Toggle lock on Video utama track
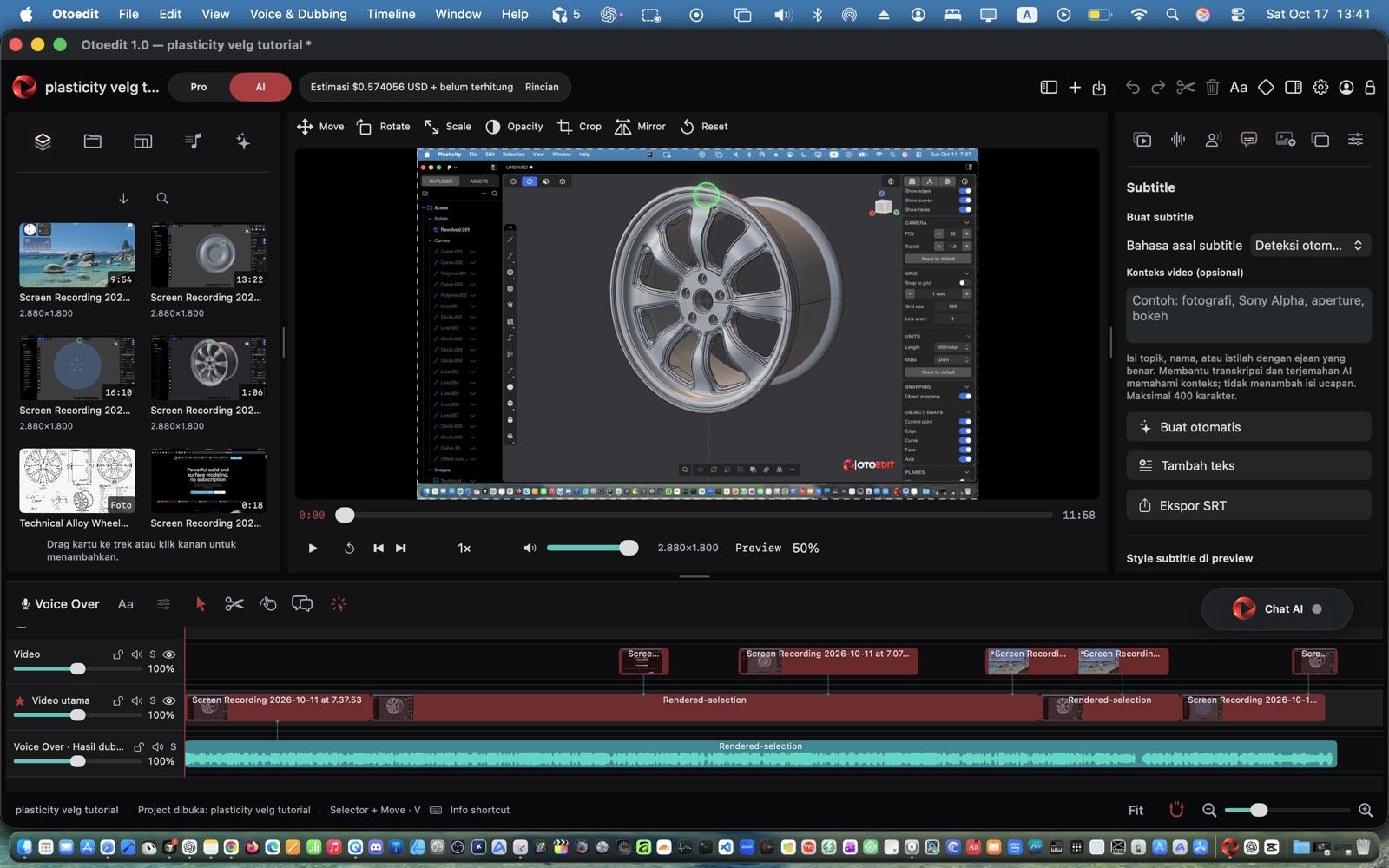This screenshot has width=1389, height=868. tap(118, 700)
